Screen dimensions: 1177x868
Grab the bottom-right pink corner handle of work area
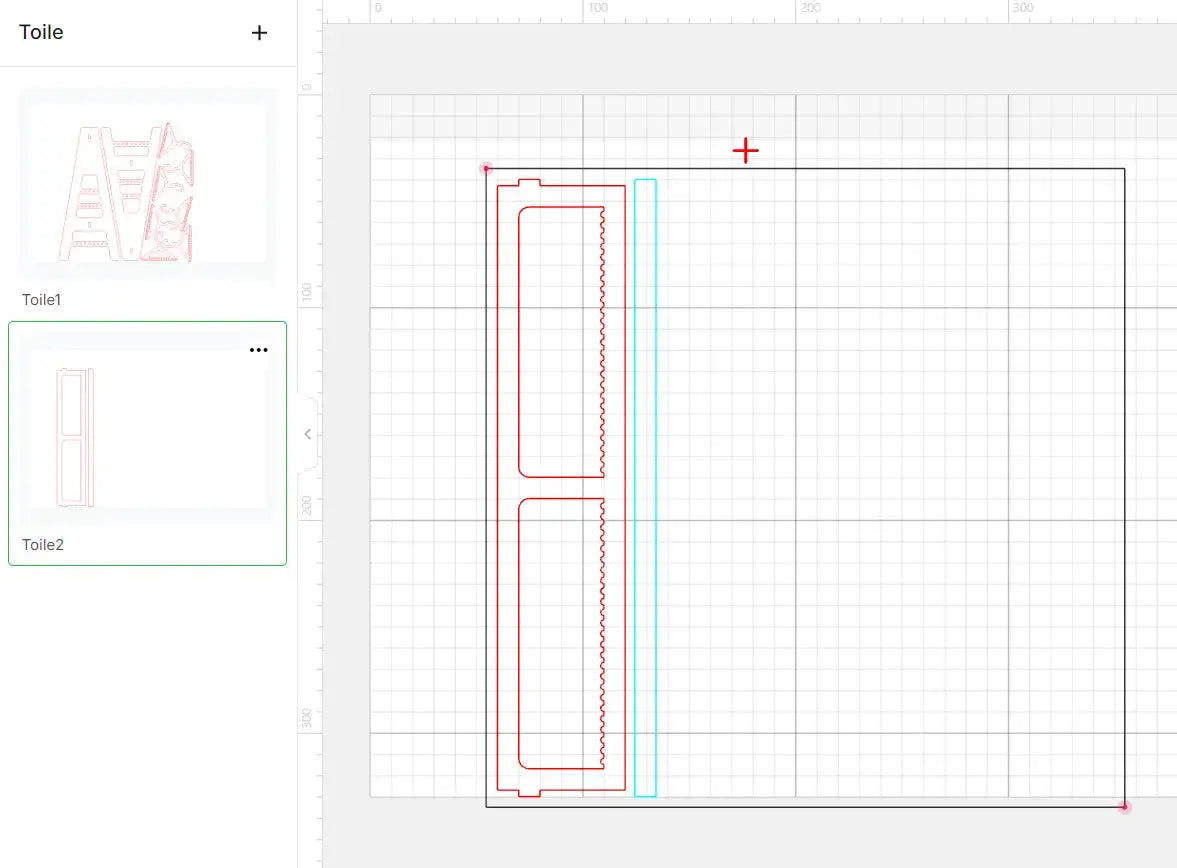tap(1124, 806)
